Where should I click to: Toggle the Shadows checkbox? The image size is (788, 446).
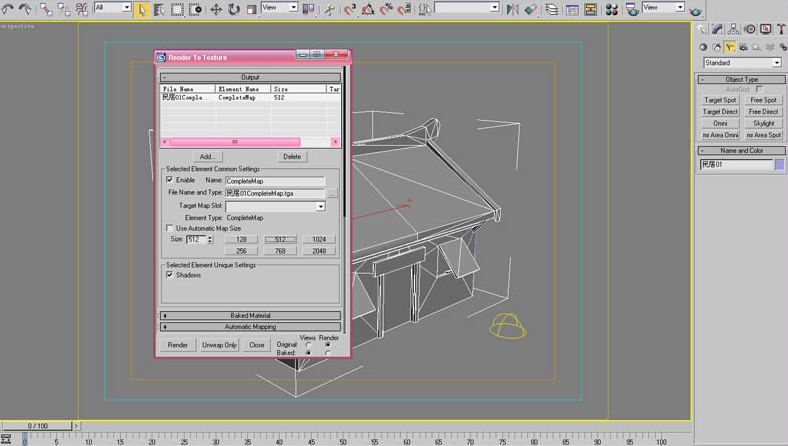tap(169, 274)
